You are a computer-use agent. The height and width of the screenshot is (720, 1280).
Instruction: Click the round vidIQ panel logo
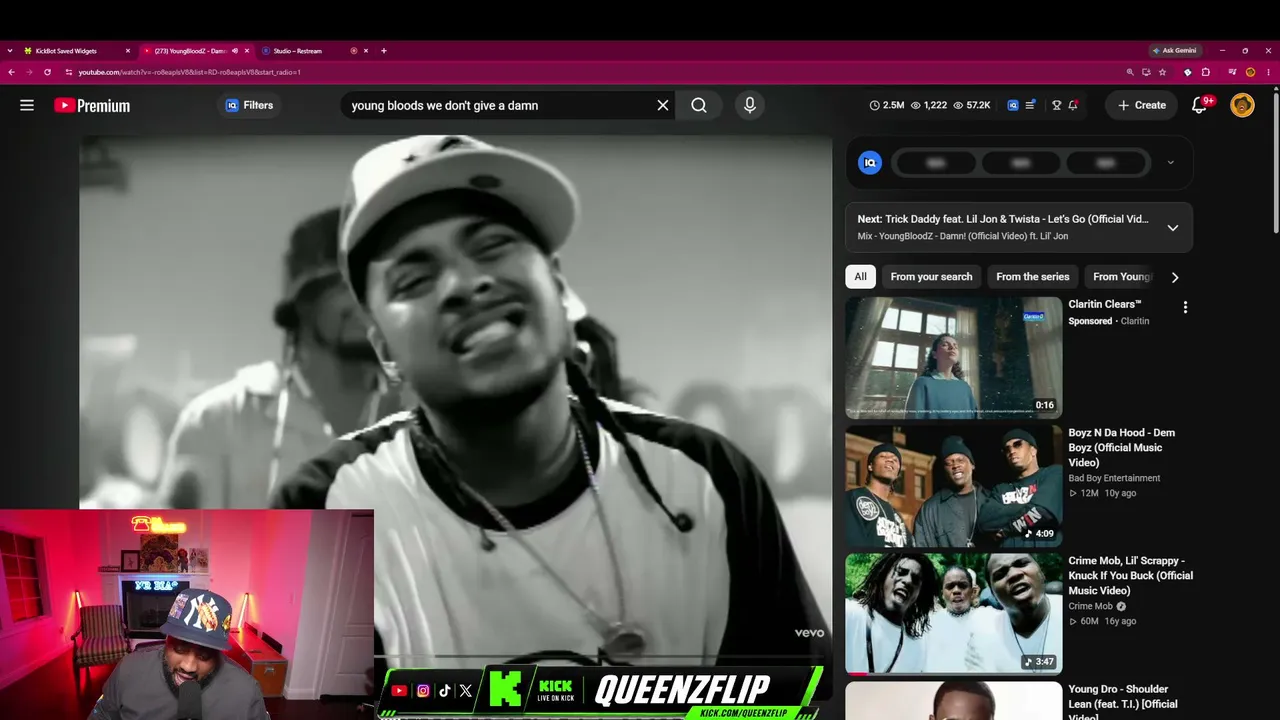pos(870,163)
